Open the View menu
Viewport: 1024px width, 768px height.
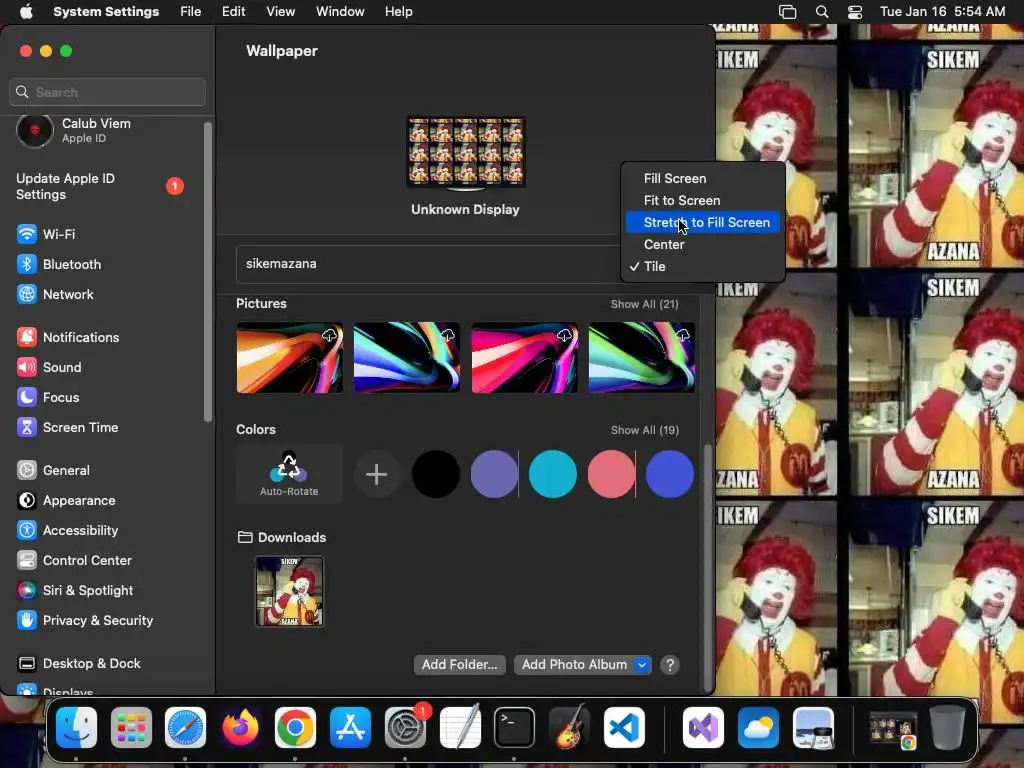[280, 12]
